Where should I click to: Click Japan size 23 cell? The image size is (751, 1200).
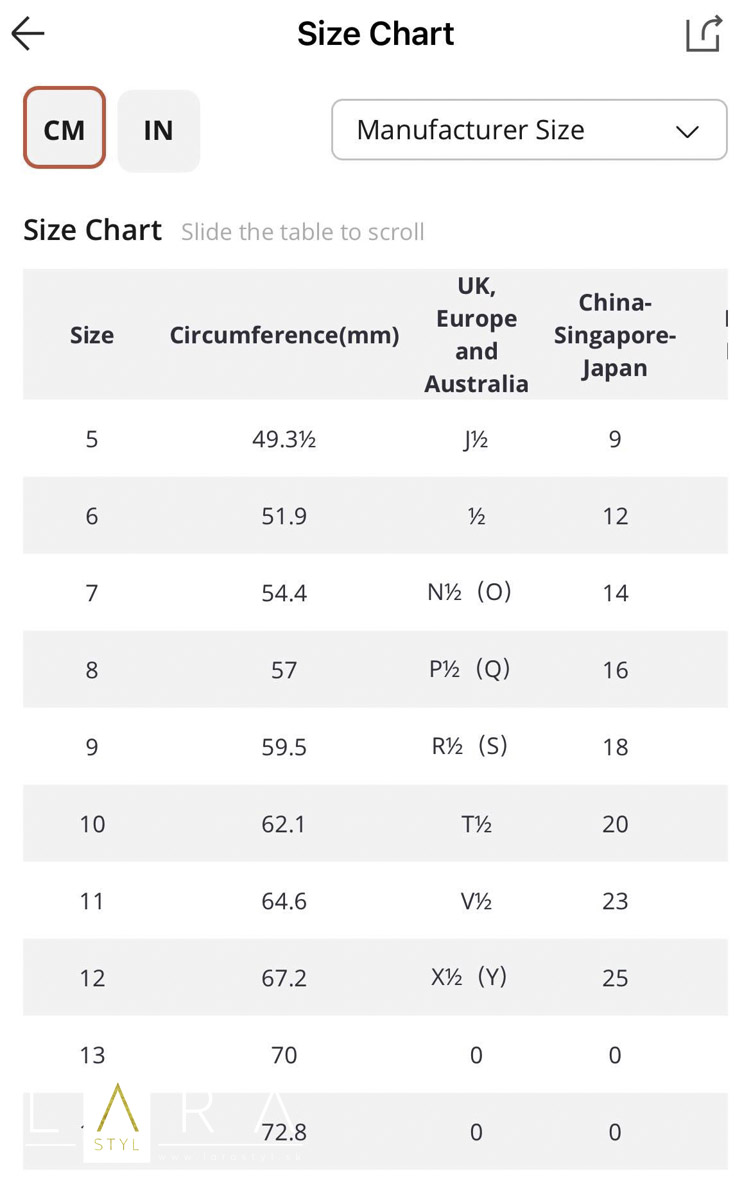click(615, 901)
